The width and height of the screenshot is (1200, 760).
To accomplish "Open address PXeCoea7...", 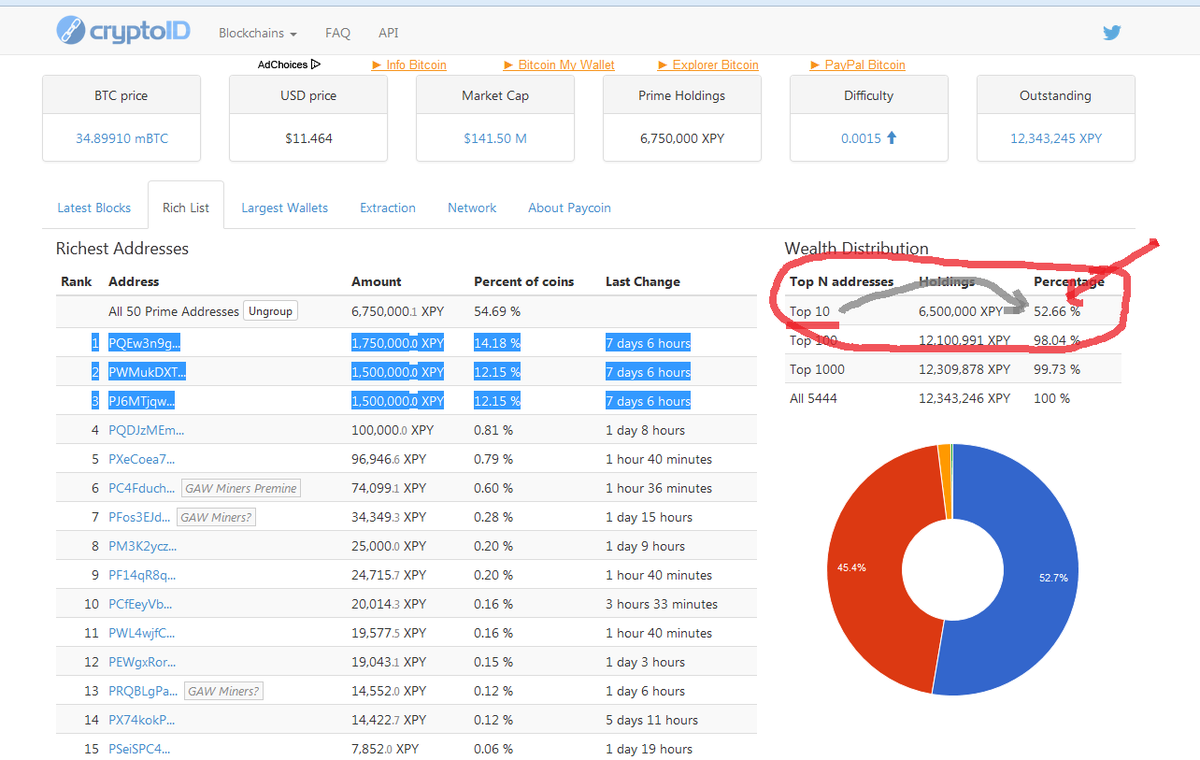I will (142, 459).
